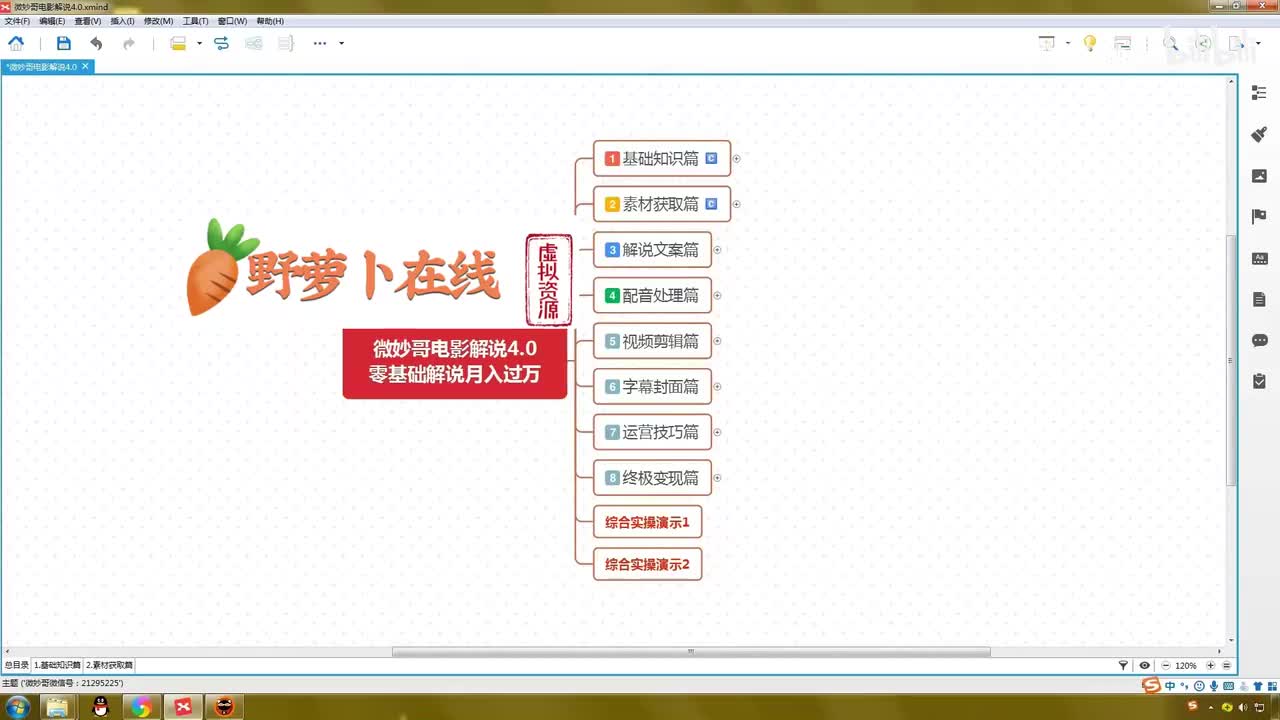Open the Themes Aa panel
The image size is (1280, 720).
click(x=1259, y=258)
